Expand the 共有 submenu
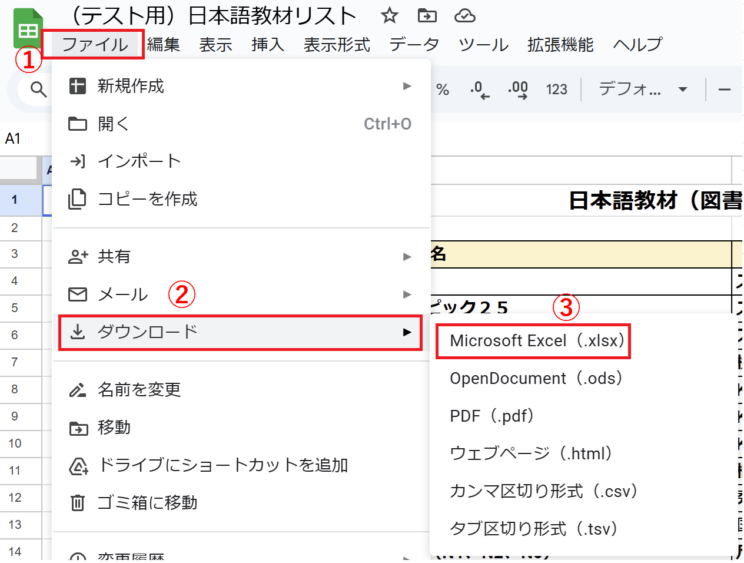 (241, 257)
